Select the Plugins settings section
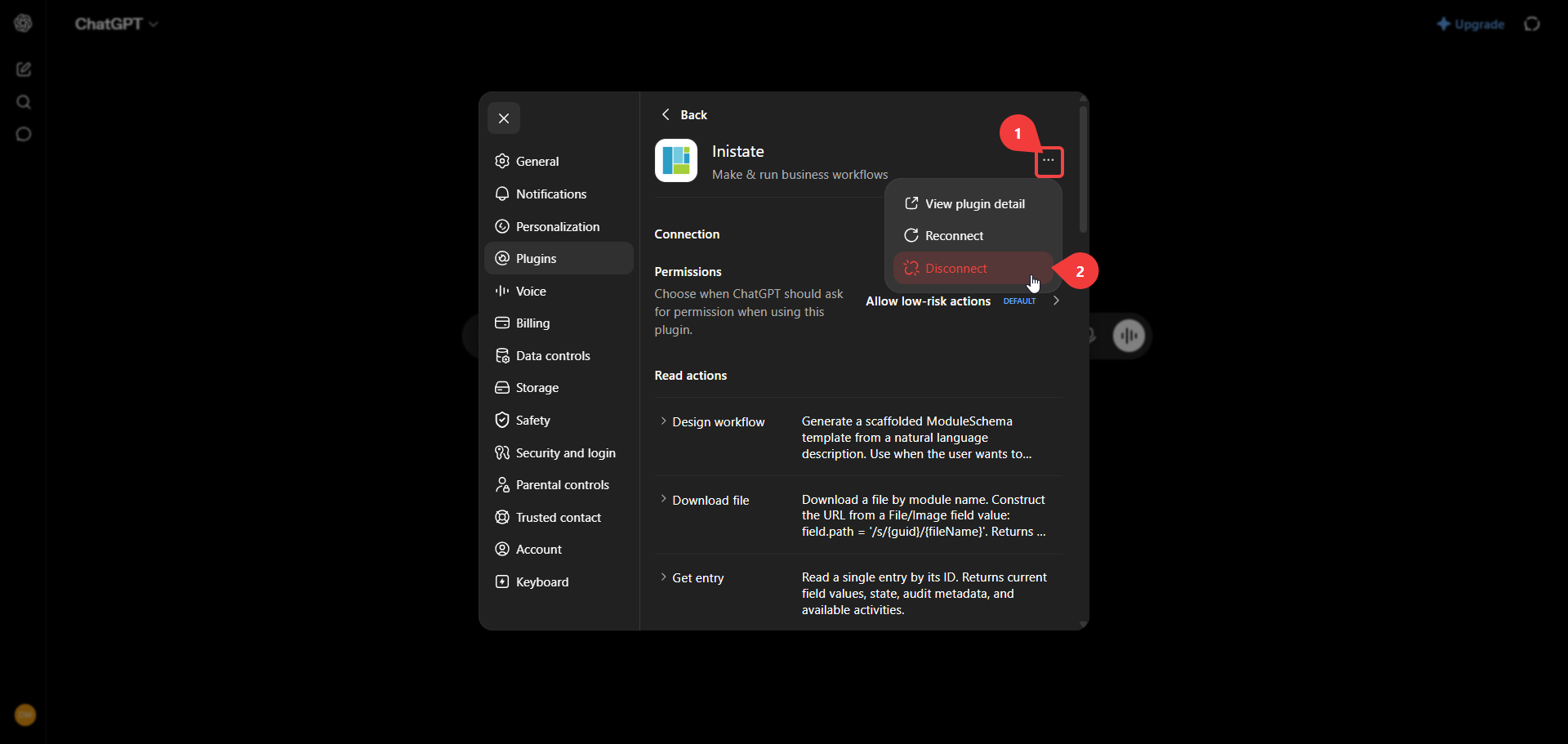This screenshot has height=744, width=1568. [559, 259]
